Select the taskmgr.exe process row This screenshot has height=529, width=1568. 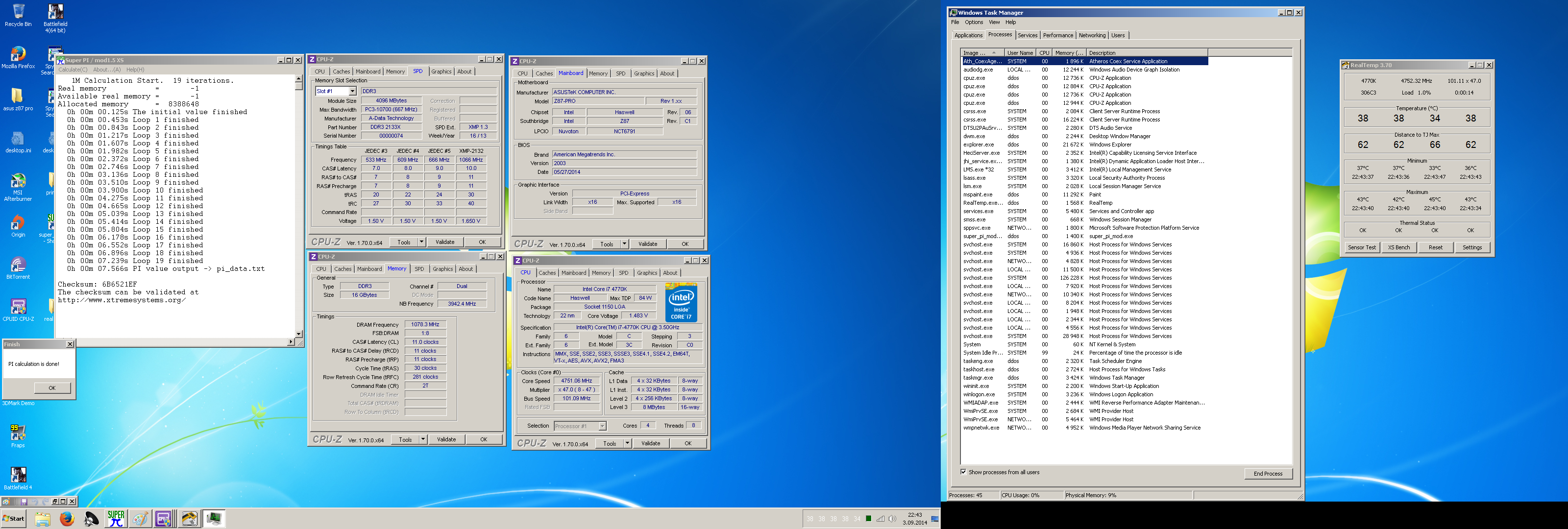click(x=1084, y=378)
